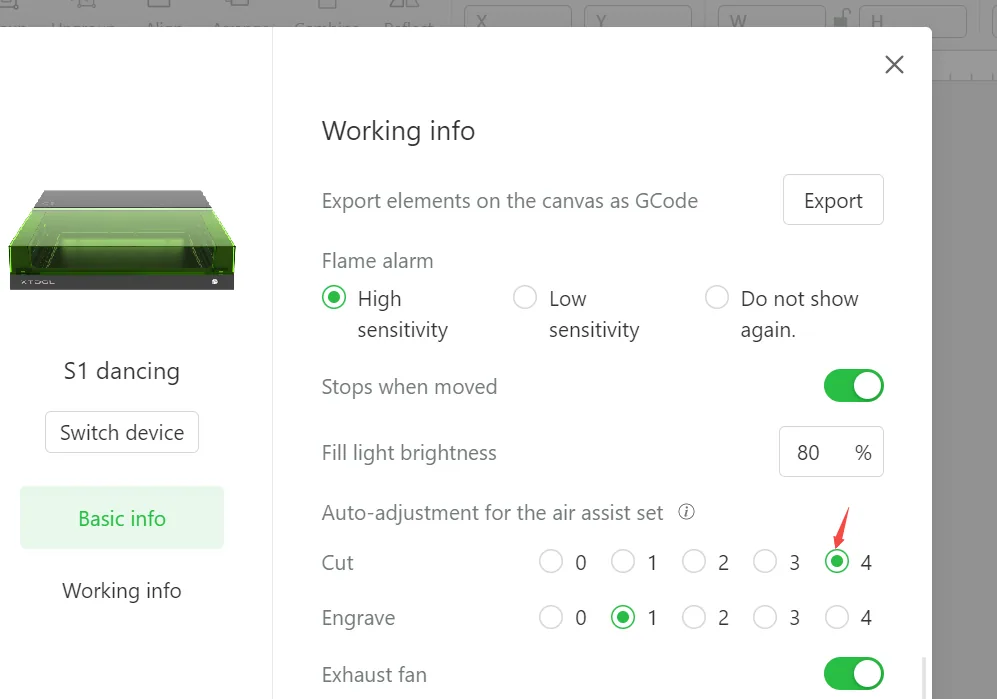Click the air assist info icon

pos(686,512)
